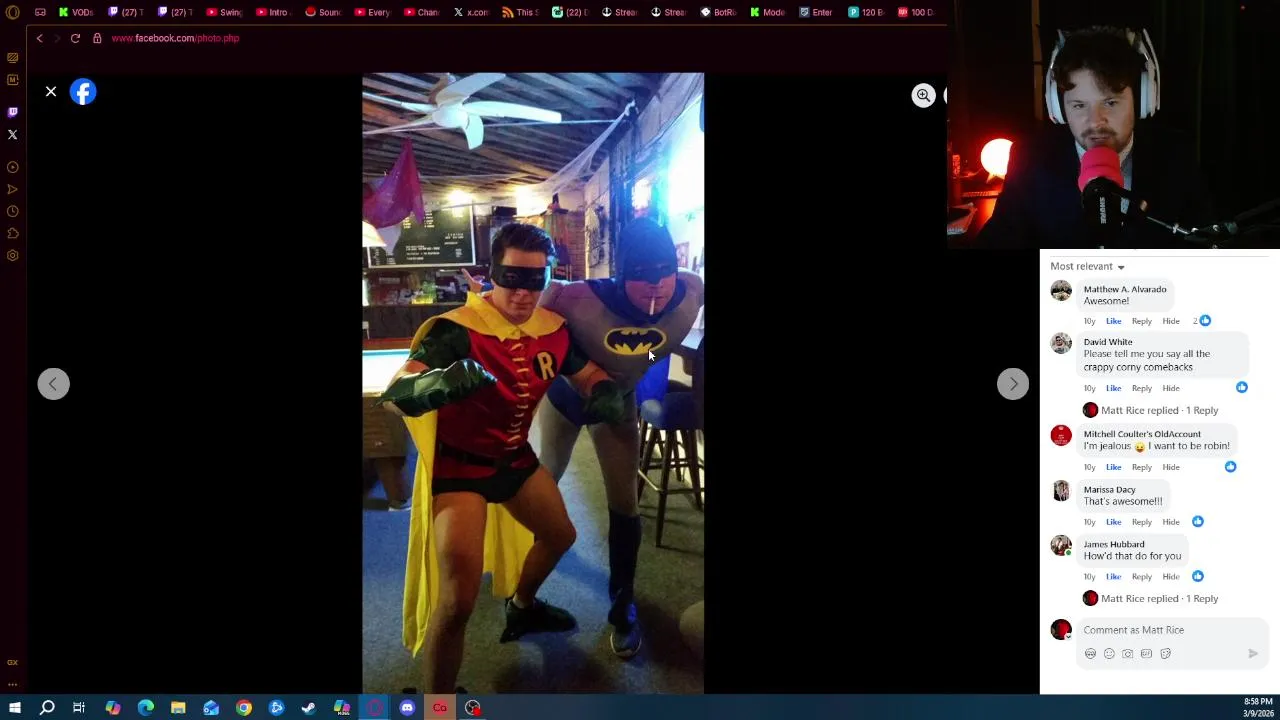Reply to David White's comment
The image size is (1280, 720).
point(1141,388)
